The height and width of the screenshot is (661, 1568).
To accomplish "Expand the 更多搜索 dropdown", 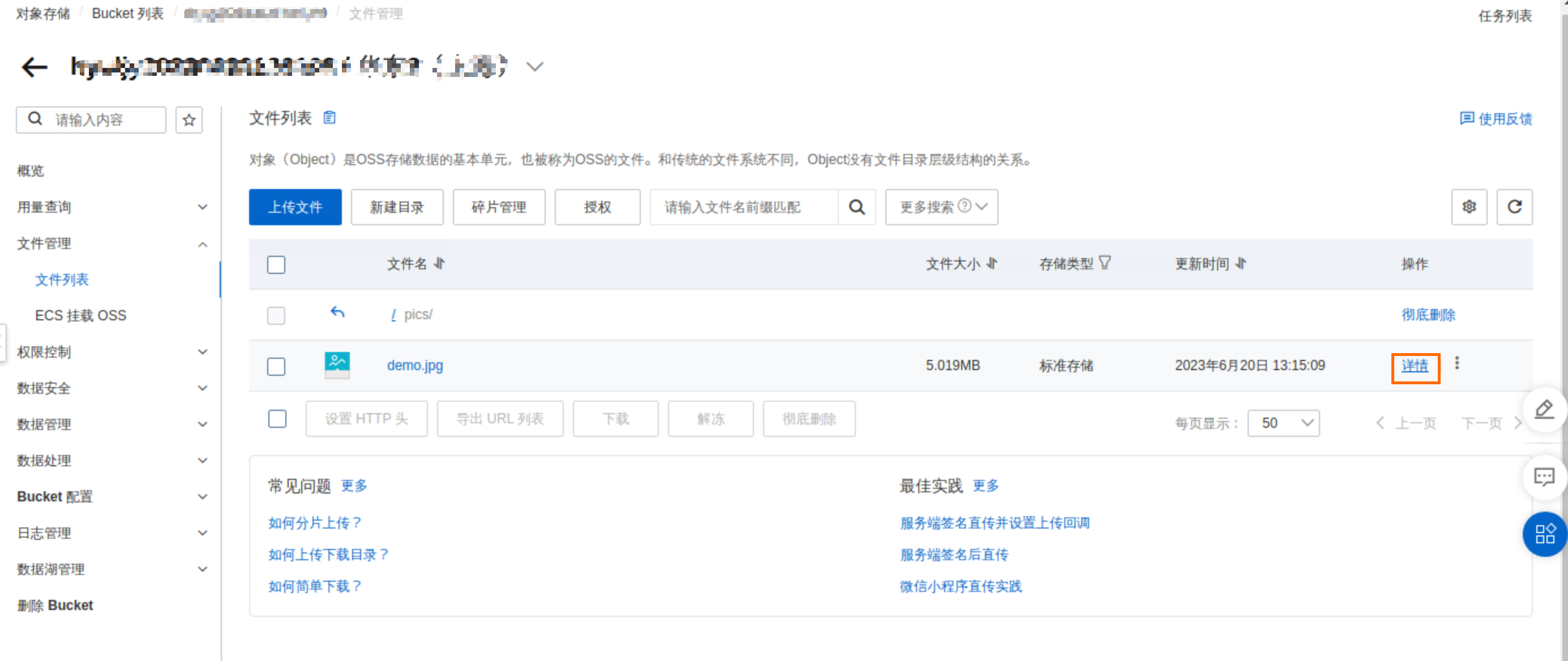I will (941, 207).
